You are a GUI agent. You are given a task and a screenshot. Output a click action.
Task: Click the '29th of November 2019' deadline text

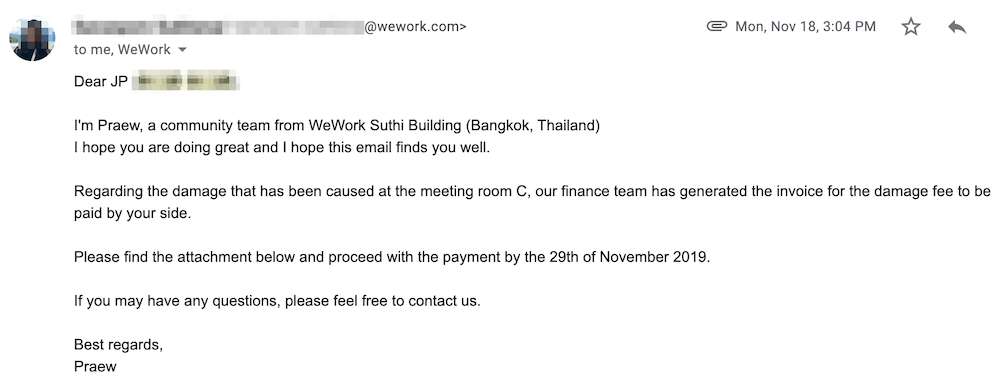pos(629,257)
